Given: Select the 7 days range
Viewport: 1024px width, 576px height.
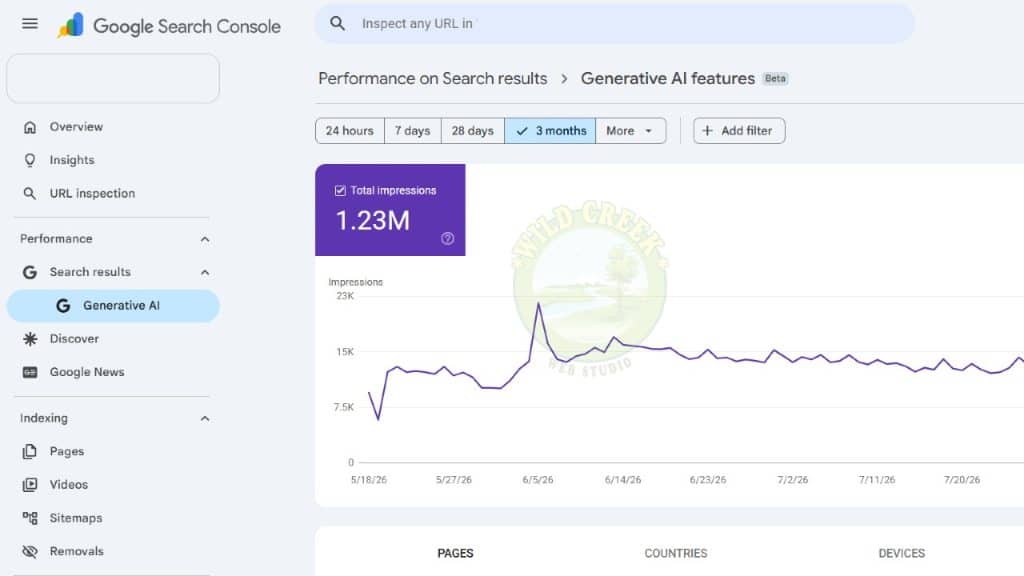Looking at the screenshot, I should point(413,131).
